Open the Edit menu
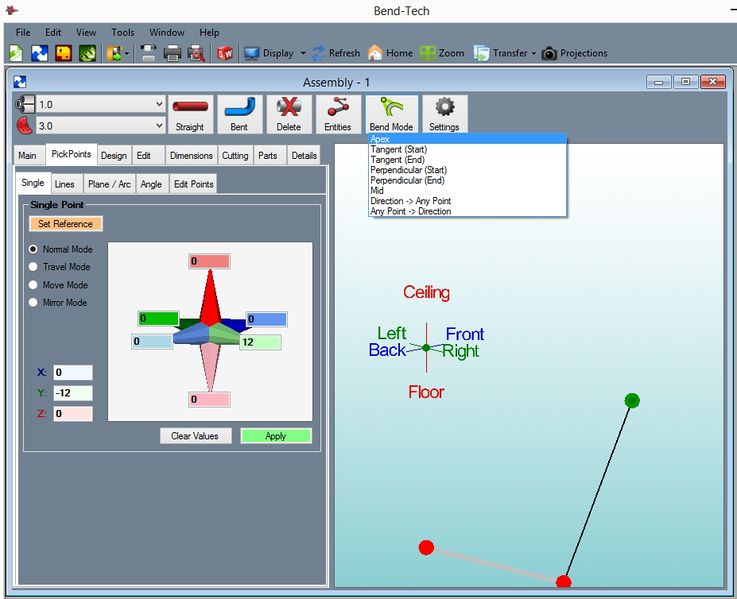737x599 pixels. (x=53, y=32)
